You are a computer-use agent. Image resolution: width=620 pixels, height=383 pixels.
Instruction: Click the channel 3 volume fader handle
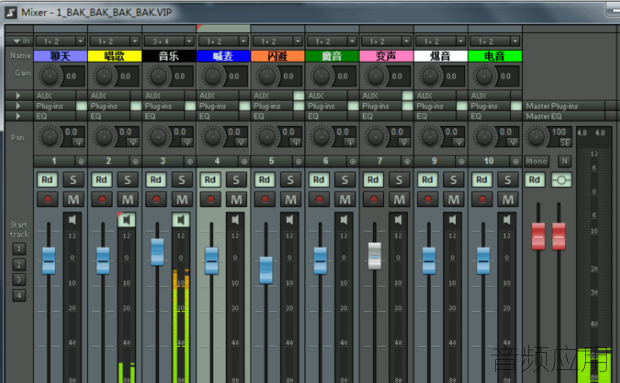157,252
